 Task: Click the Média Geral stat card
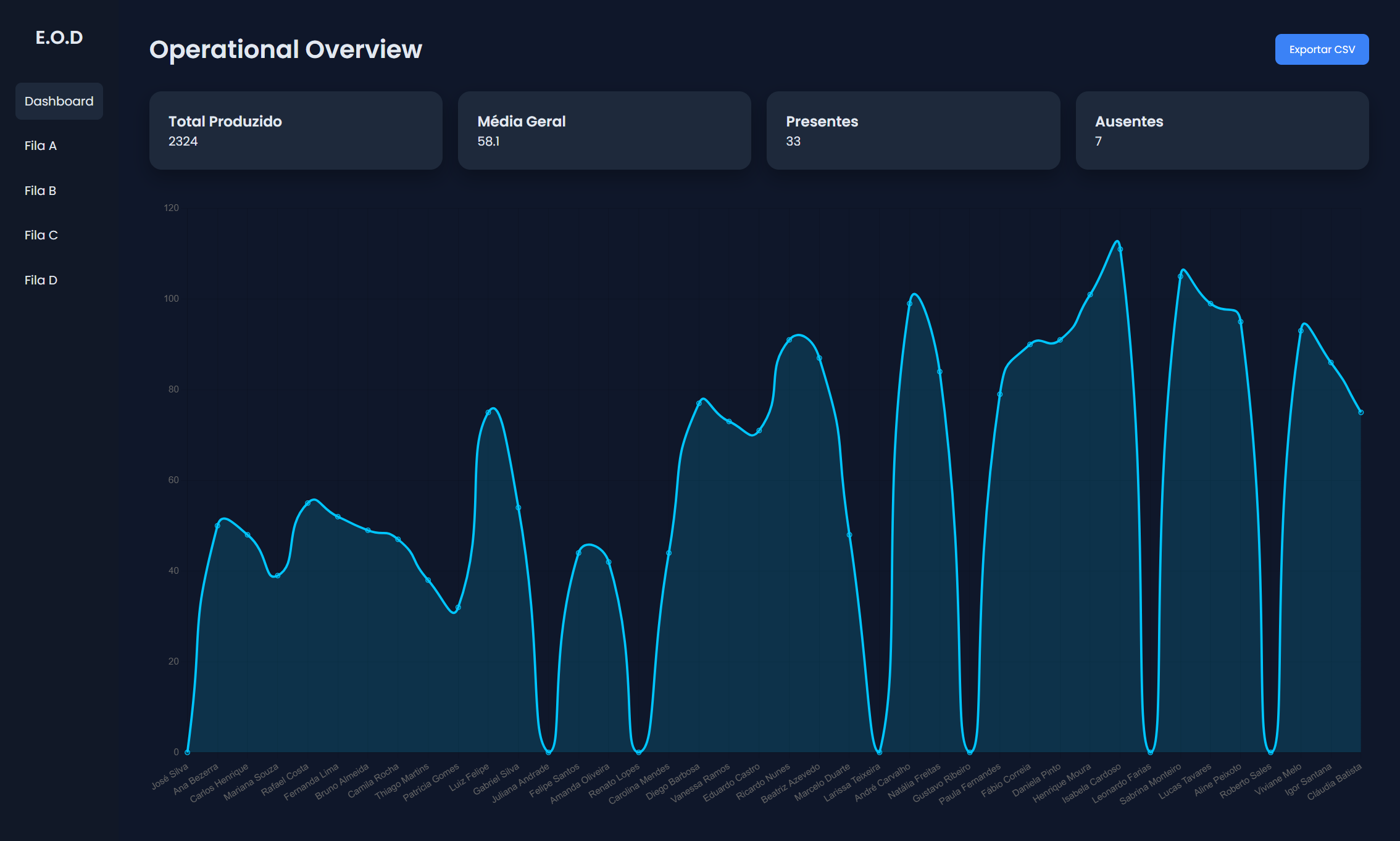[x=604, y=130]
